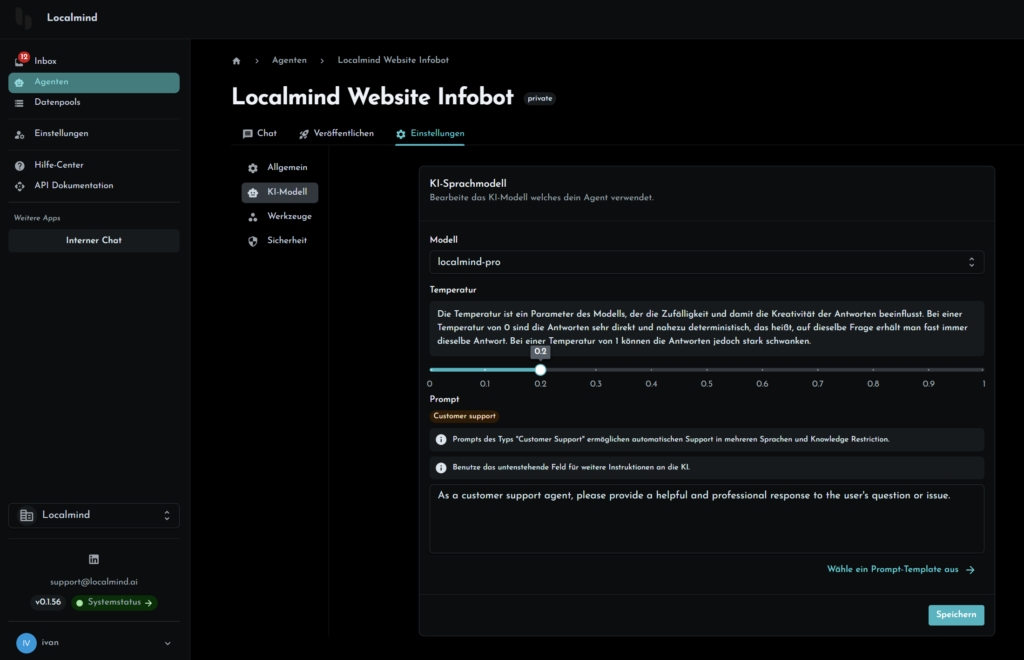Switch to the Einstellungen tab

[430, 134]
